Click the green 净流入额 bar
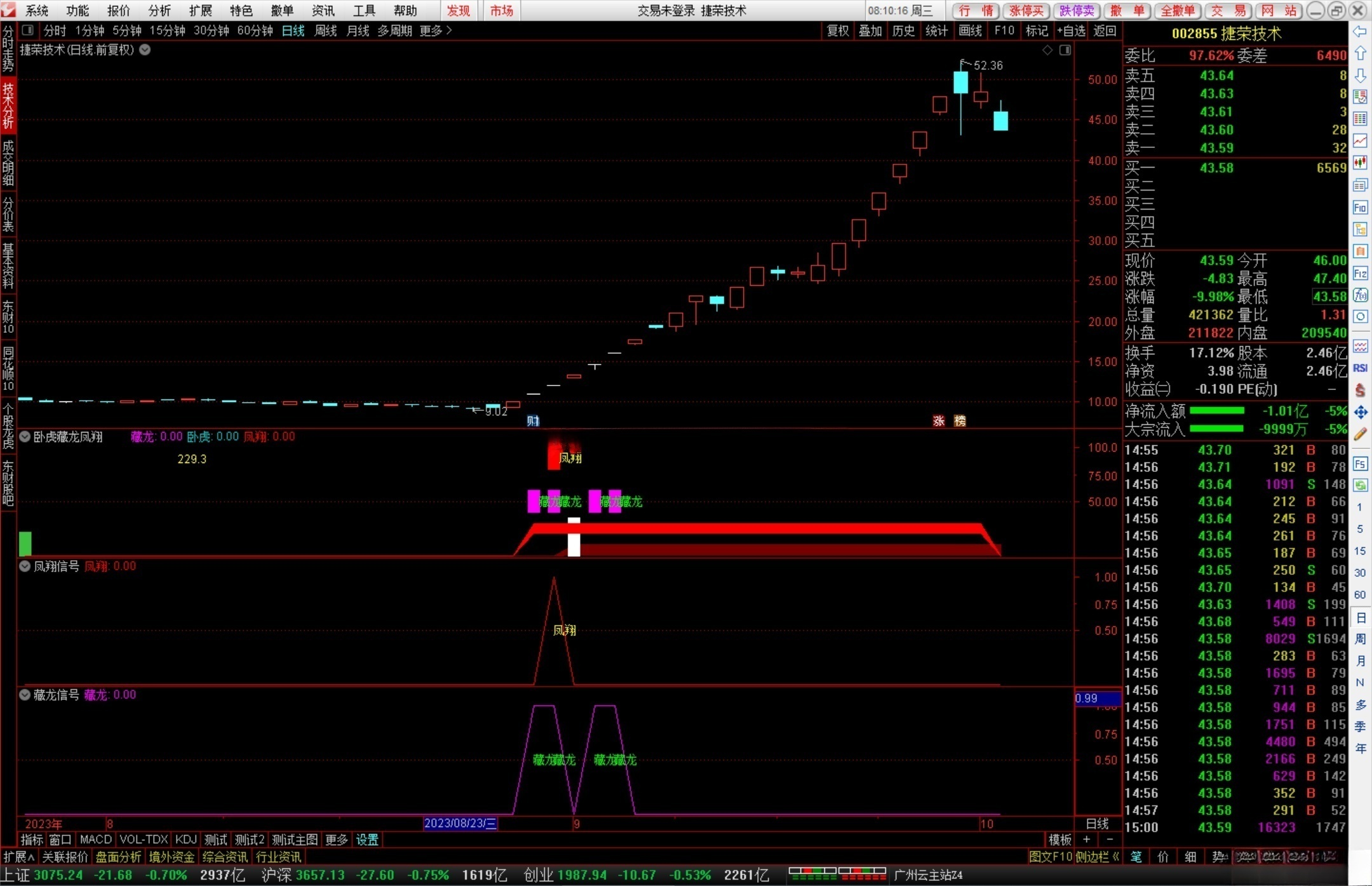The height and width of the screenshot is (886, 1372). [x=1216, y=411]
